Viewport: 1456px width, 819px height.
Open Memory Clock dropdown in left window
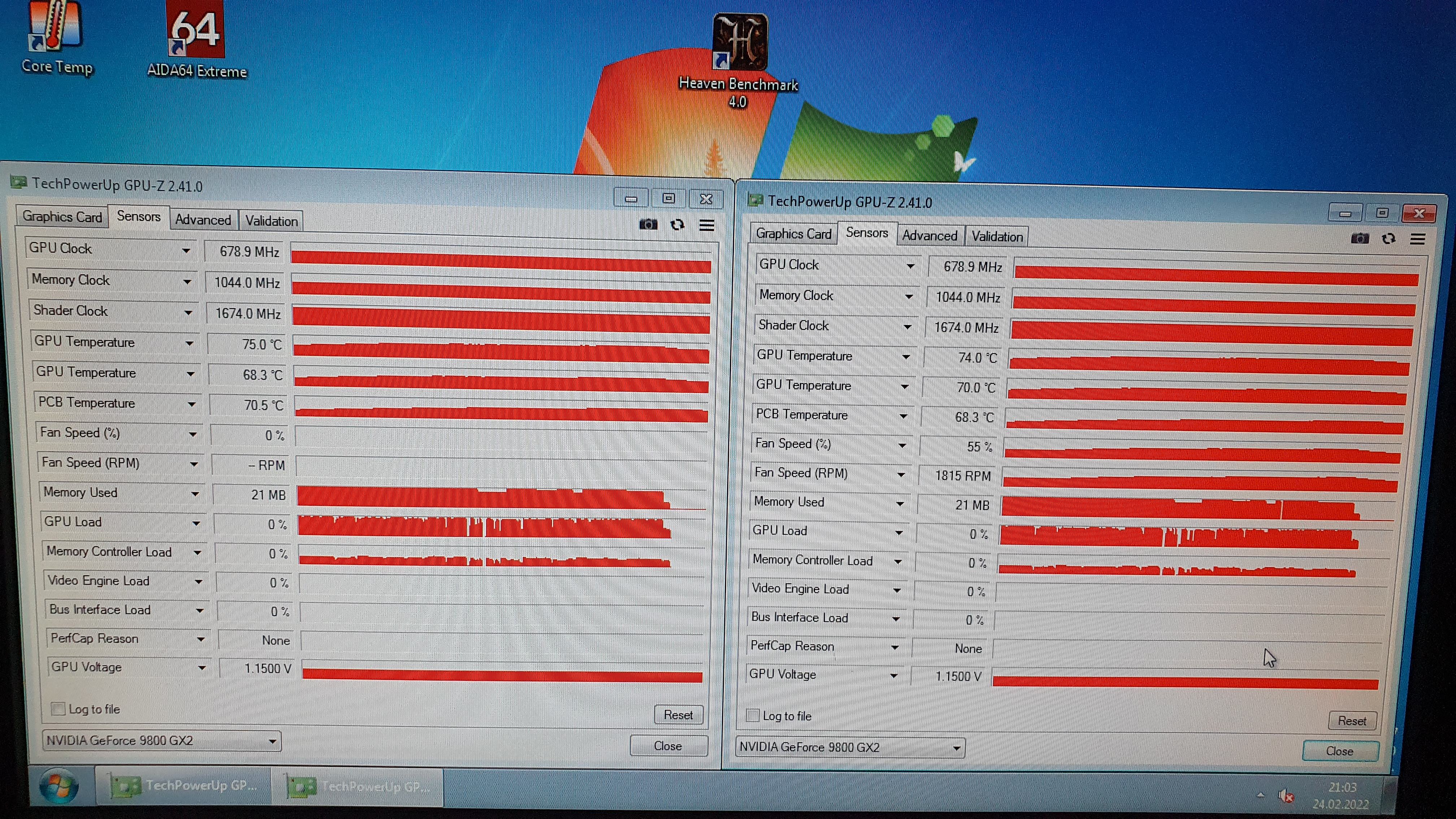pyautogui.click(x=187, y=281)
